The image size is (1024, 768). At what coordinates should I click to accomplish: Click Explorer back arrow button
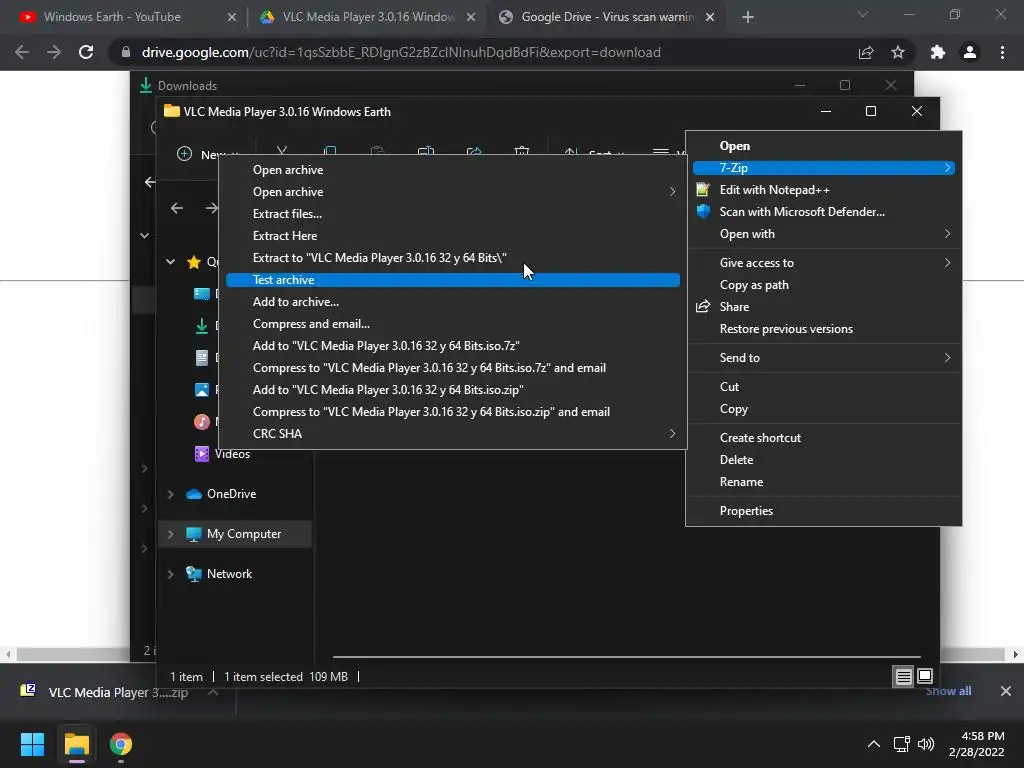176,208
